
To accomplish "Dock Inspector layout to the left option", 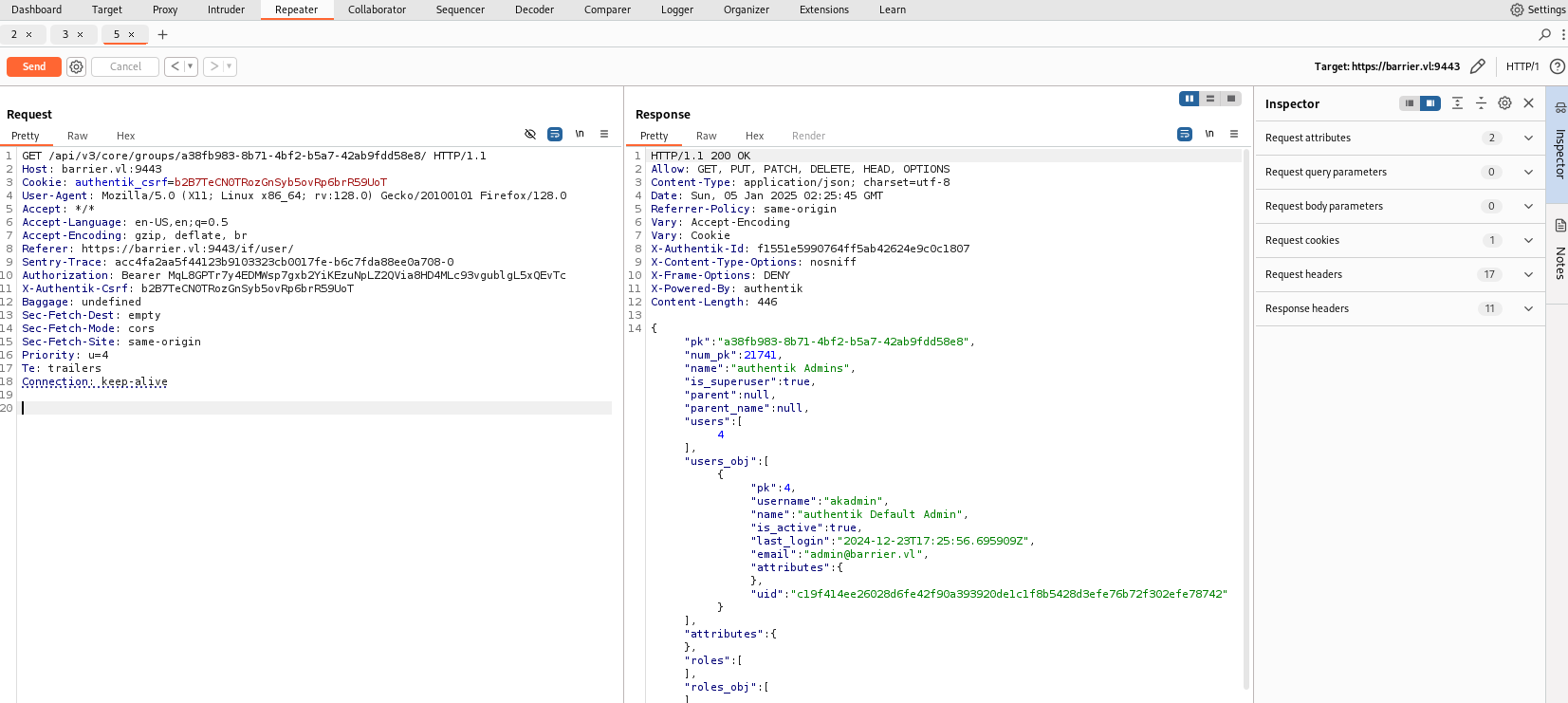I will click(x=1410, y=103).
